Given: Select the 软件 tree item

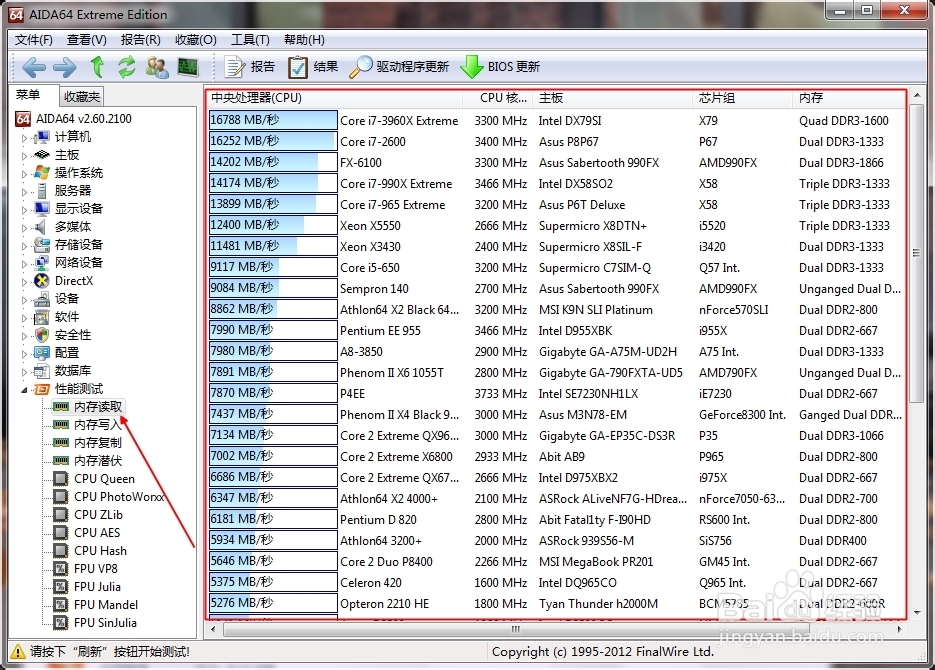Looking at the screenshot, I should [67, 317].
